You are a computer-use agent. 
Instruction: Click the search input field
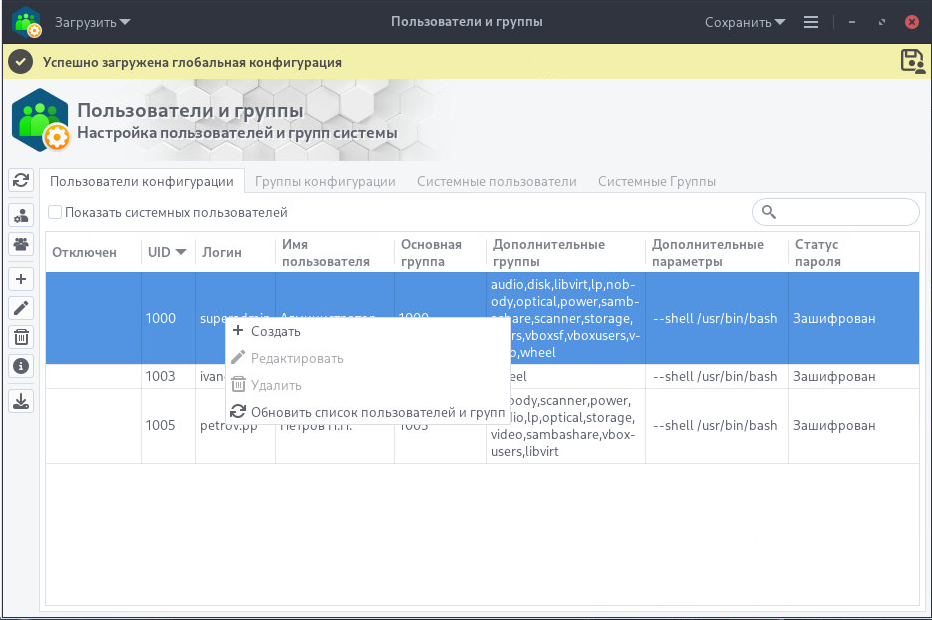[x=845, y=212]
